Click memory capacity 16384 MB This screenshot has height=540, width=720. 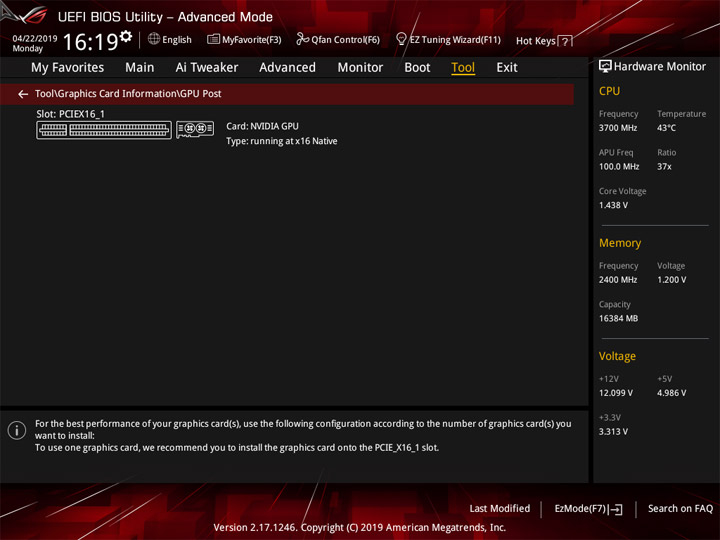(618, 318)
